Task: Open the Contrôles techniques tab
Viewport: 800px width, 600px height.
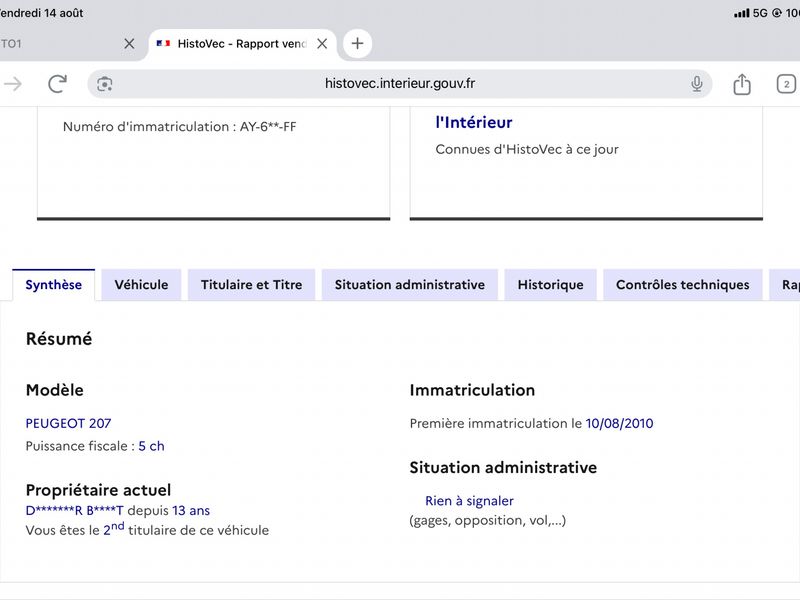Action: (x=683, y=285)
